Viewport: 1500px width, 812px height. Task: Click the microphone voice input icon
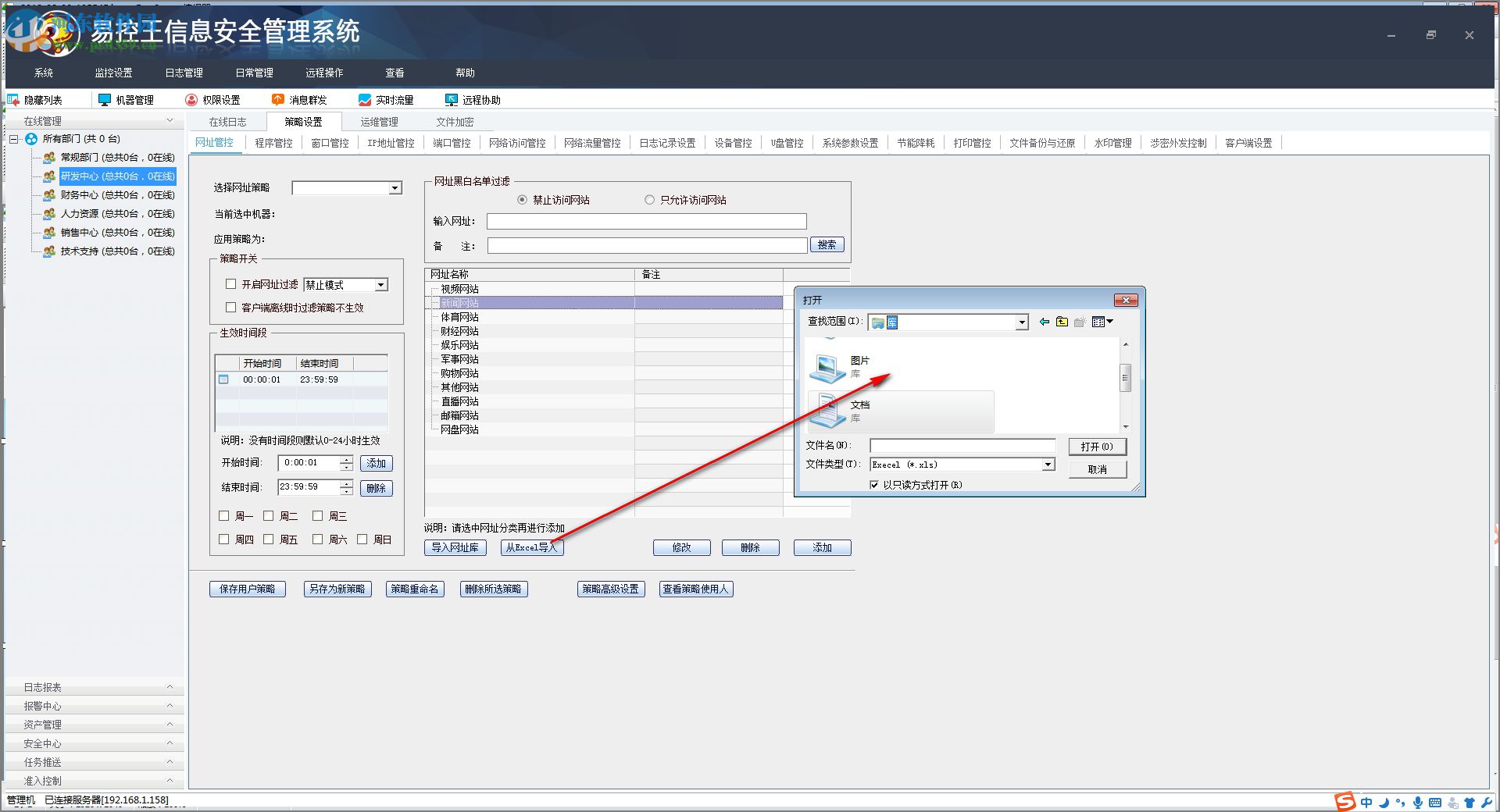(x=1418, y=803)
